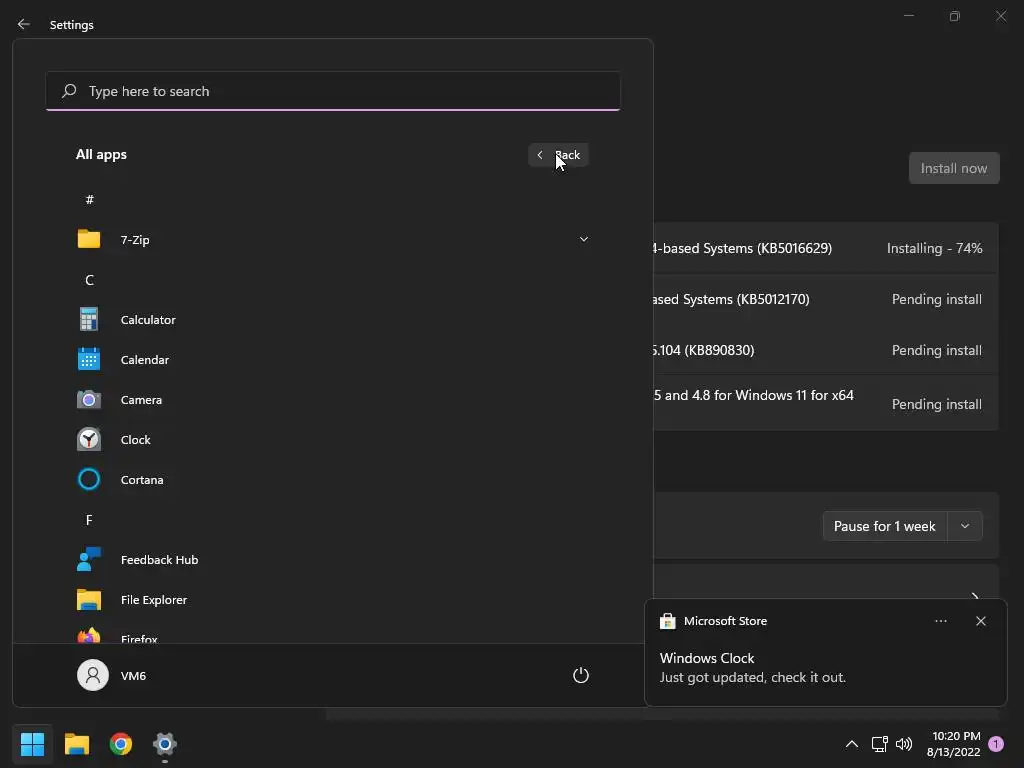Click the Windows Start button
1024x768 pixels.
pyautogui.click(x=32, y=744)
